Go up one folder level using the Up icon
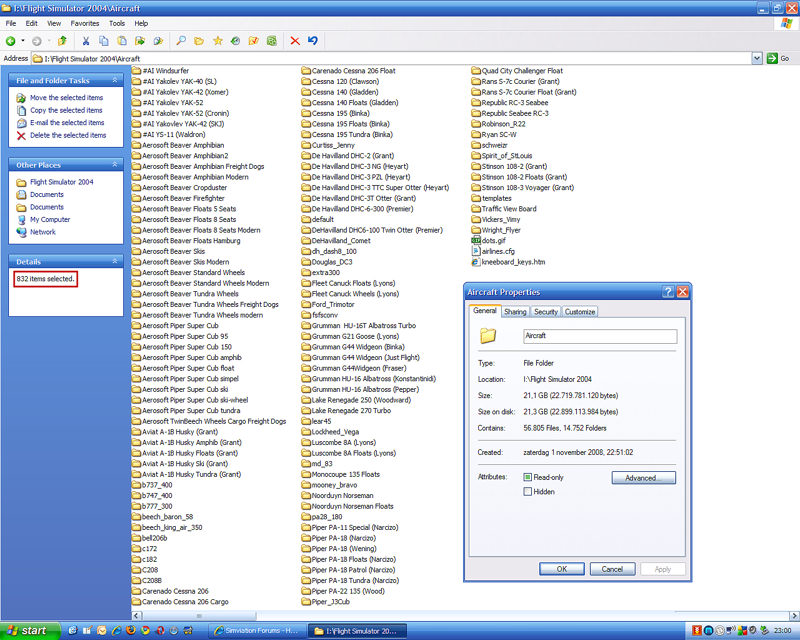The width and height of the screenshot is (800, 640). coord(62,41)
